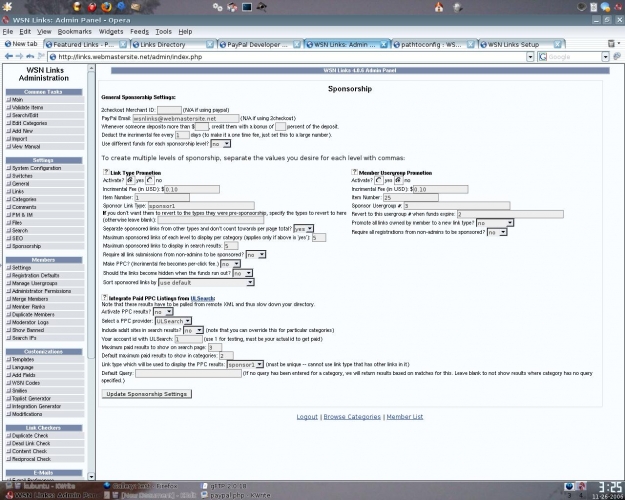Image resolution: width=625 pixels, height=500 pixels.
Task: Click the Browse Categories link
Action: click(352, 416)
